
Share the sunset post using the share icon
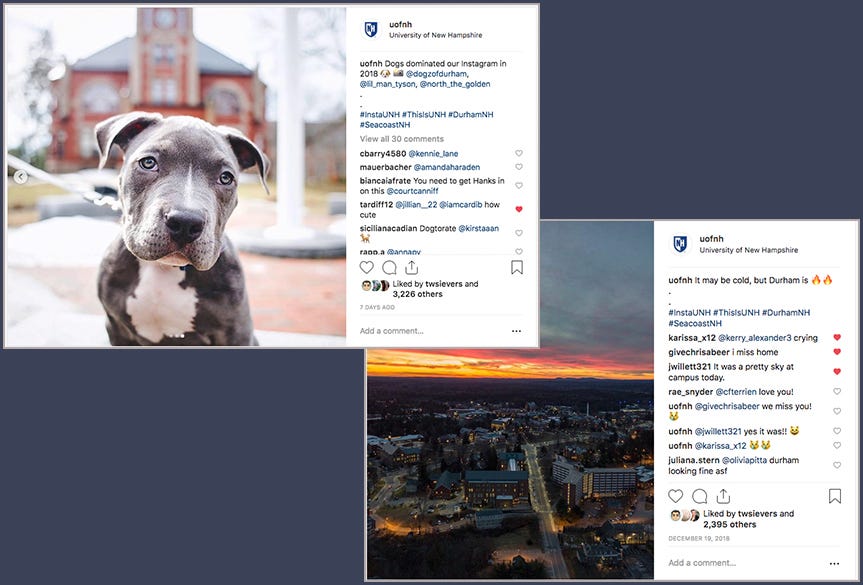point(723,496)
